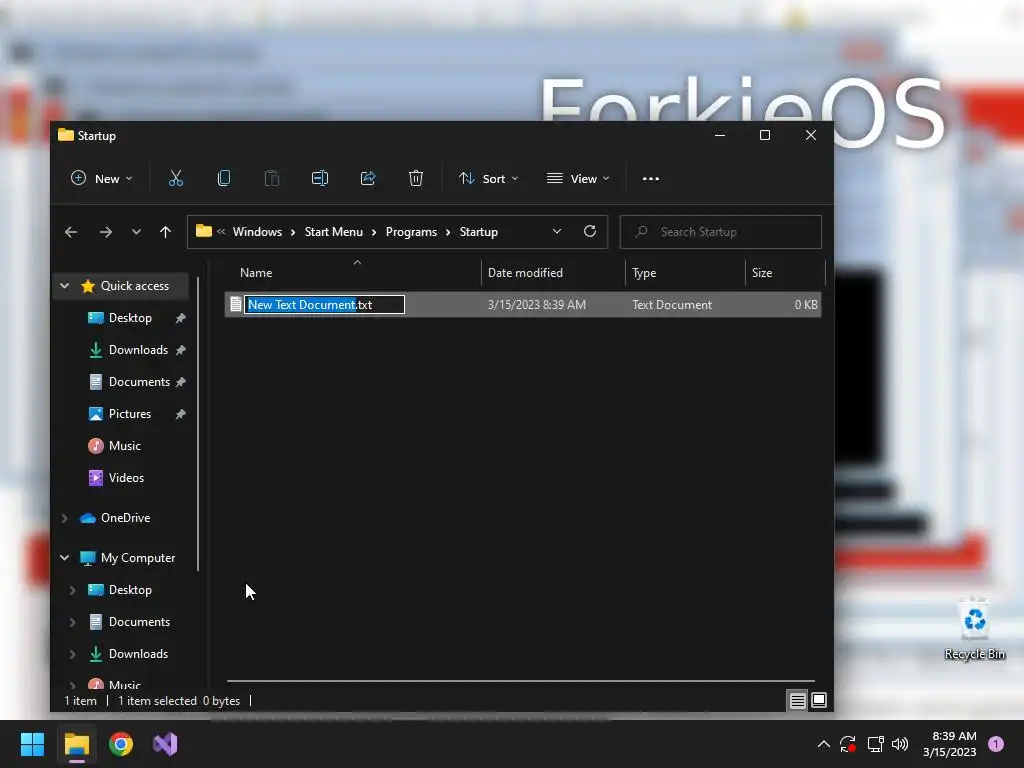Expand Downloads under My Computer
This screenshot has height=768, width=1024.
coord(72,654)
